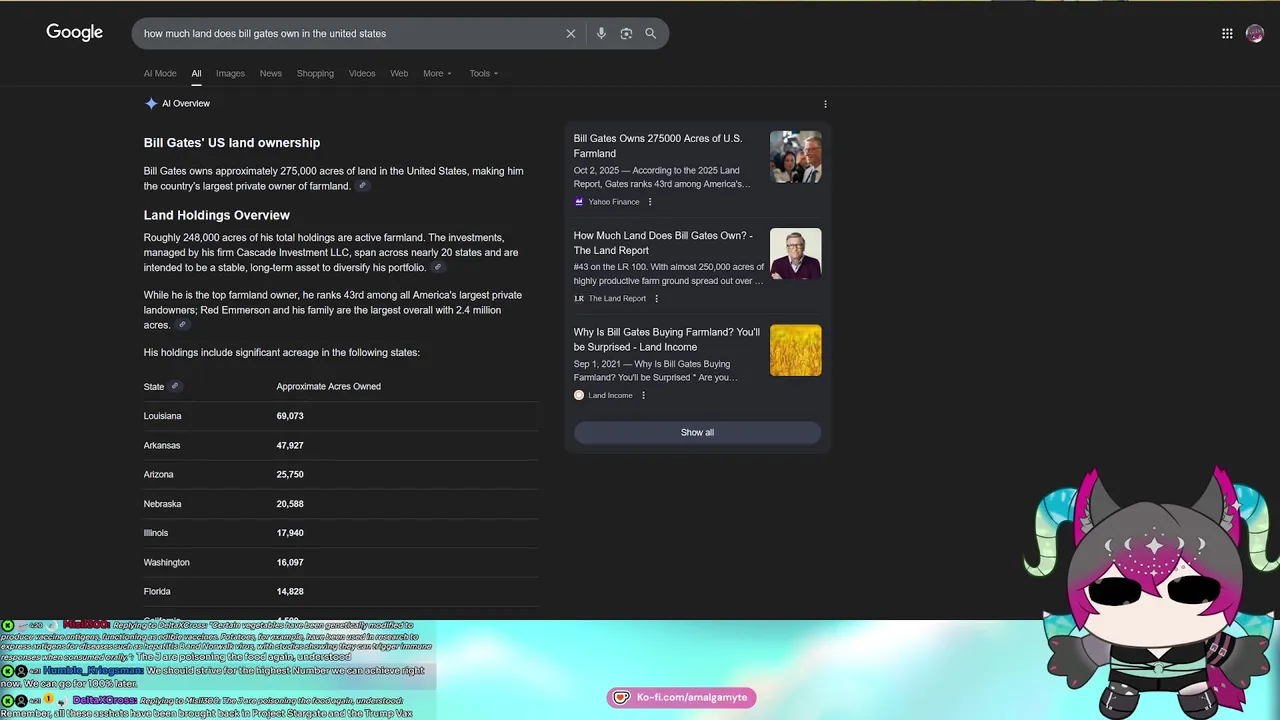Open AI Overview three-dot options
Viewport: 1280px width, 720px height.
click(825, 104)
